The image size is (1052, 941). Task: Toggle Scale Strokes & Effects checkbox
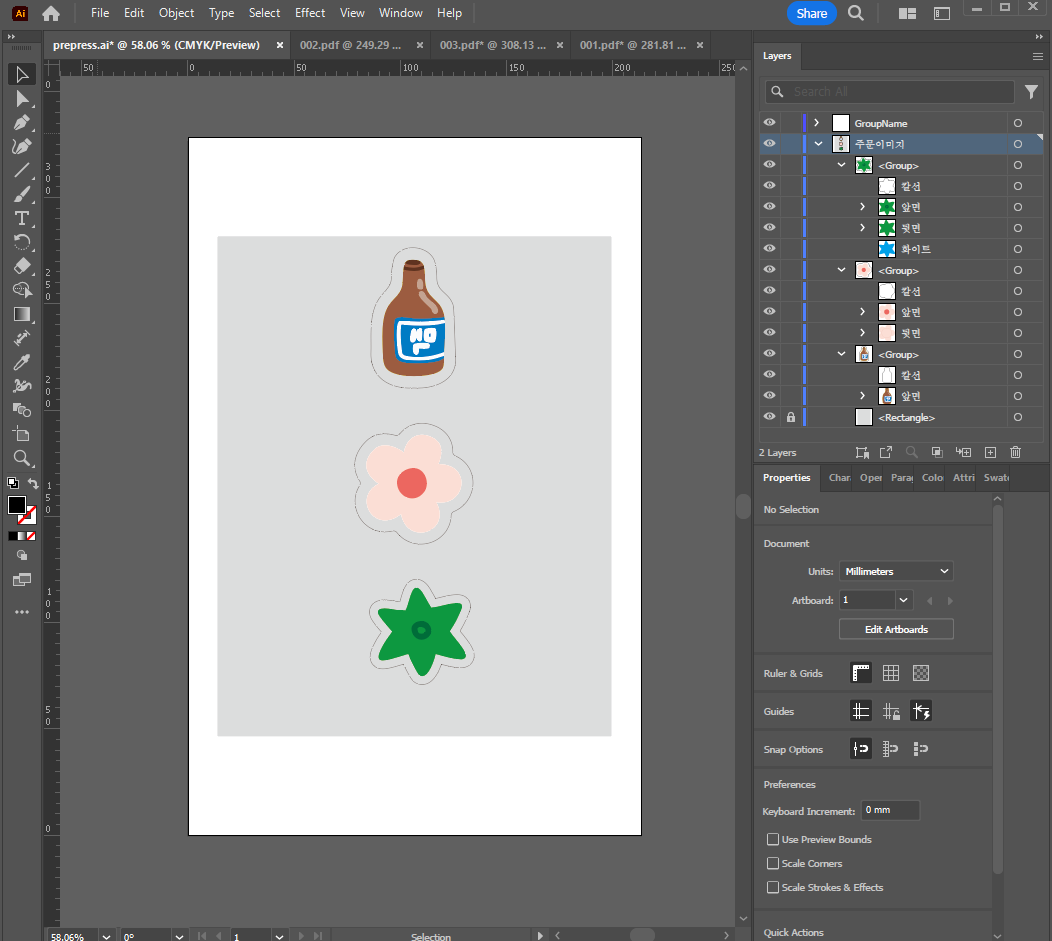pyautogui.click(x=773, y=887)
